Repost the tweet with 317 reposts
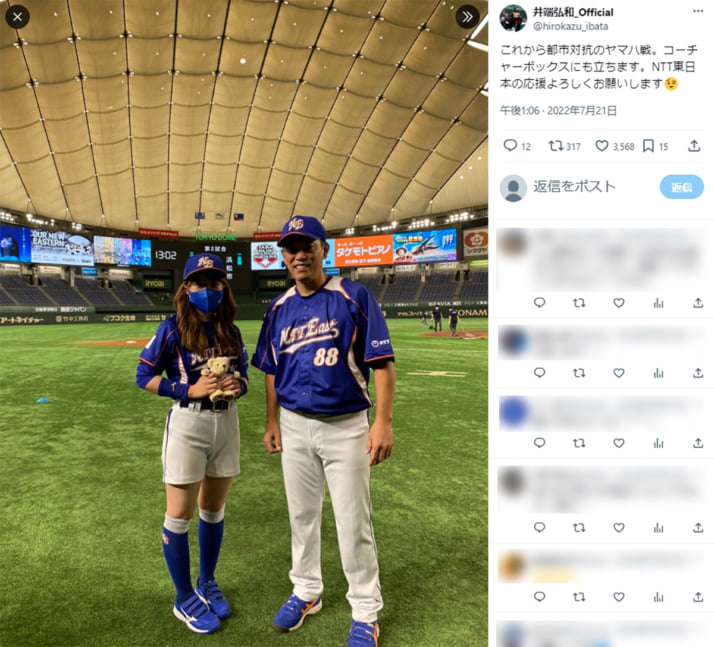The image size is (714, 647). click(x=564, y=146)
